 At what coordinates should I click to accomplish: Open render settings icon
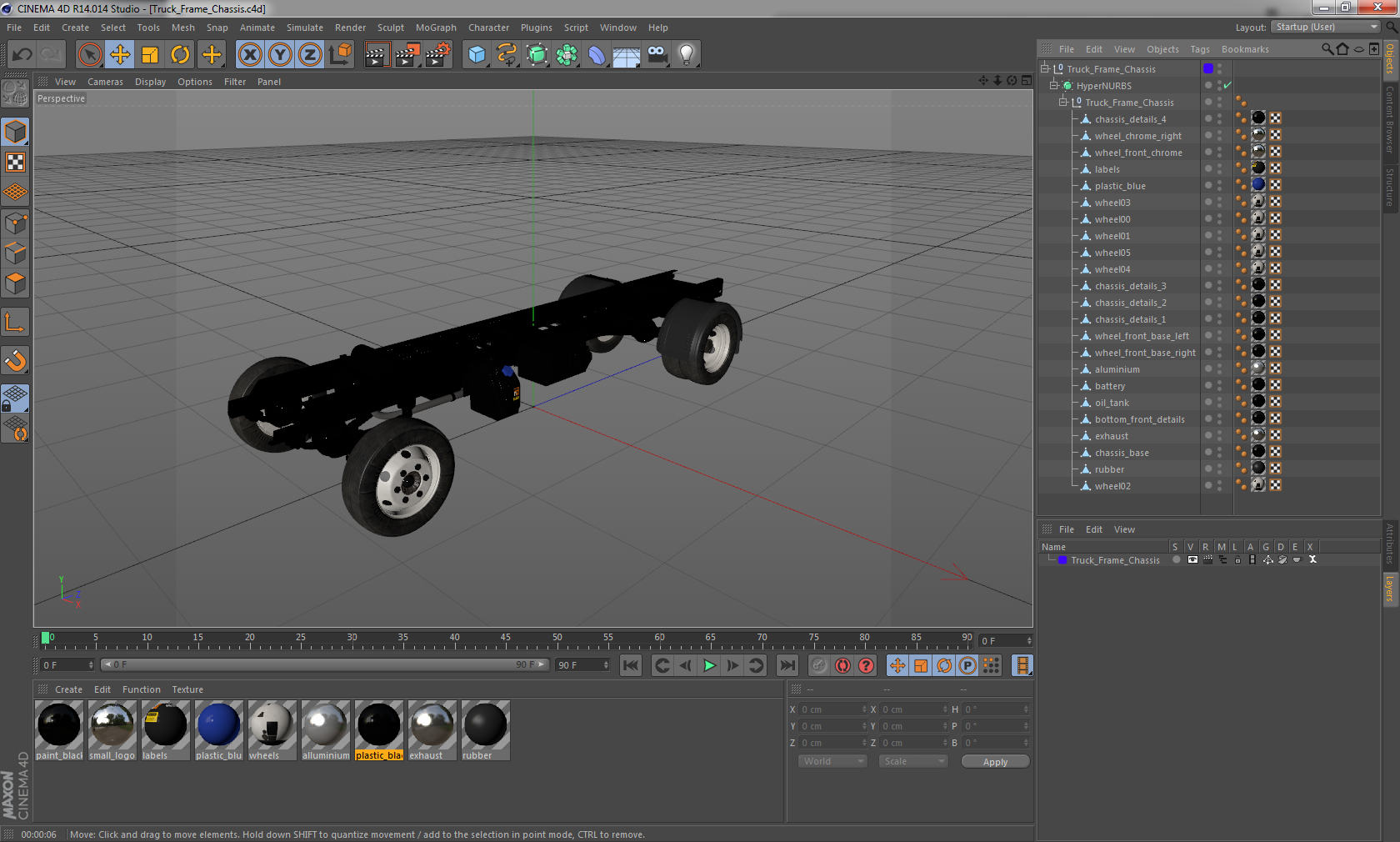pos(438,55)
